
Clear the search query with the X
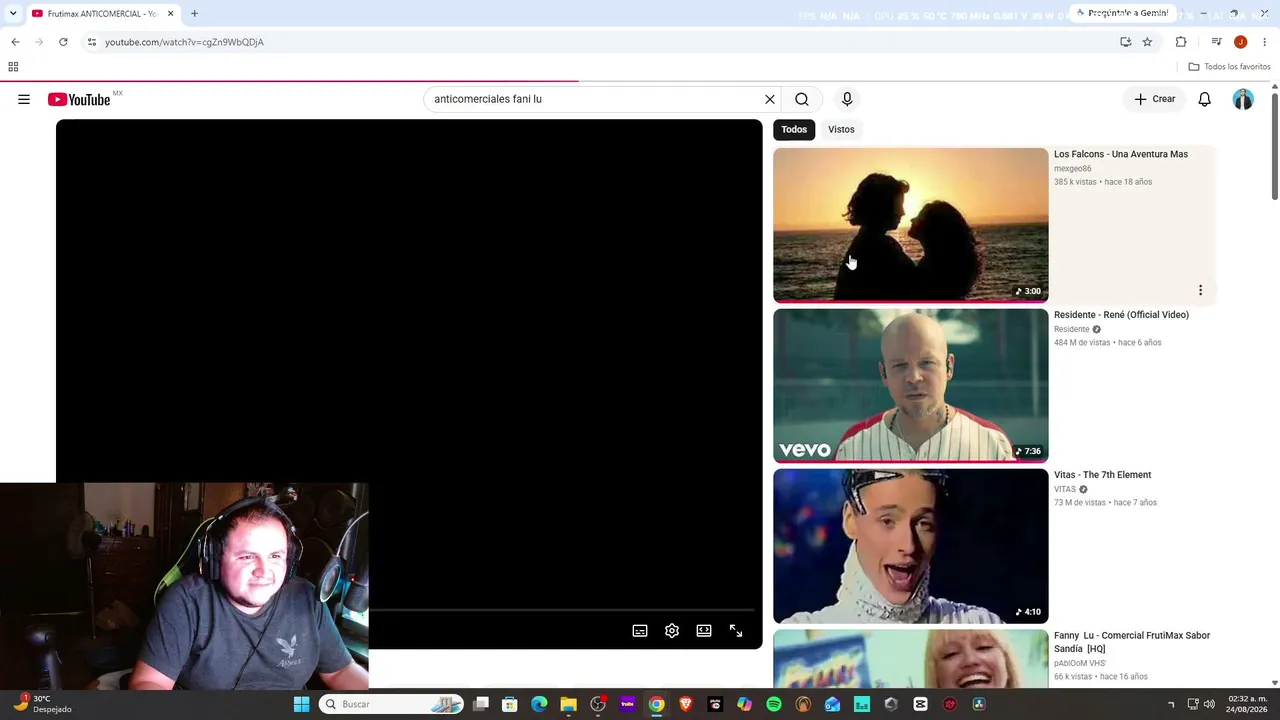pyautogui.click(x=770, y=99)
